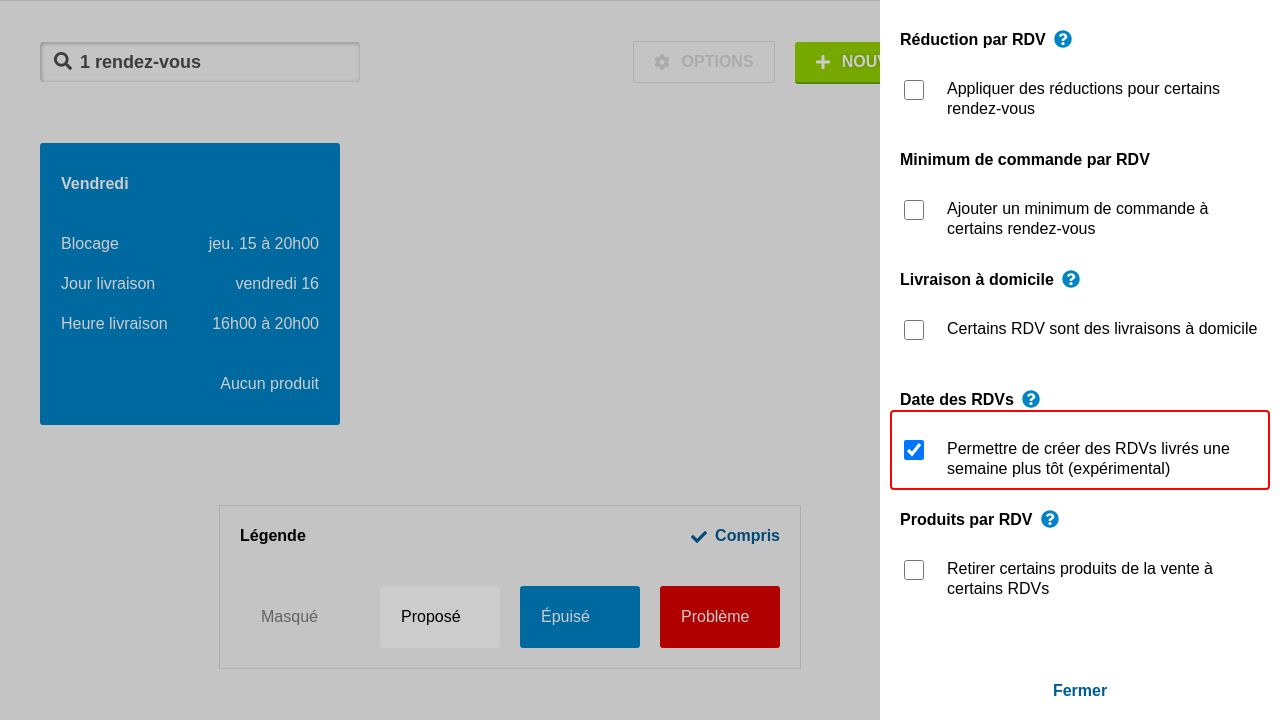This screenshot has width=1280, height=720.
Task: Click Fermer to close the options panel
Action: [x=1079, y=691]
